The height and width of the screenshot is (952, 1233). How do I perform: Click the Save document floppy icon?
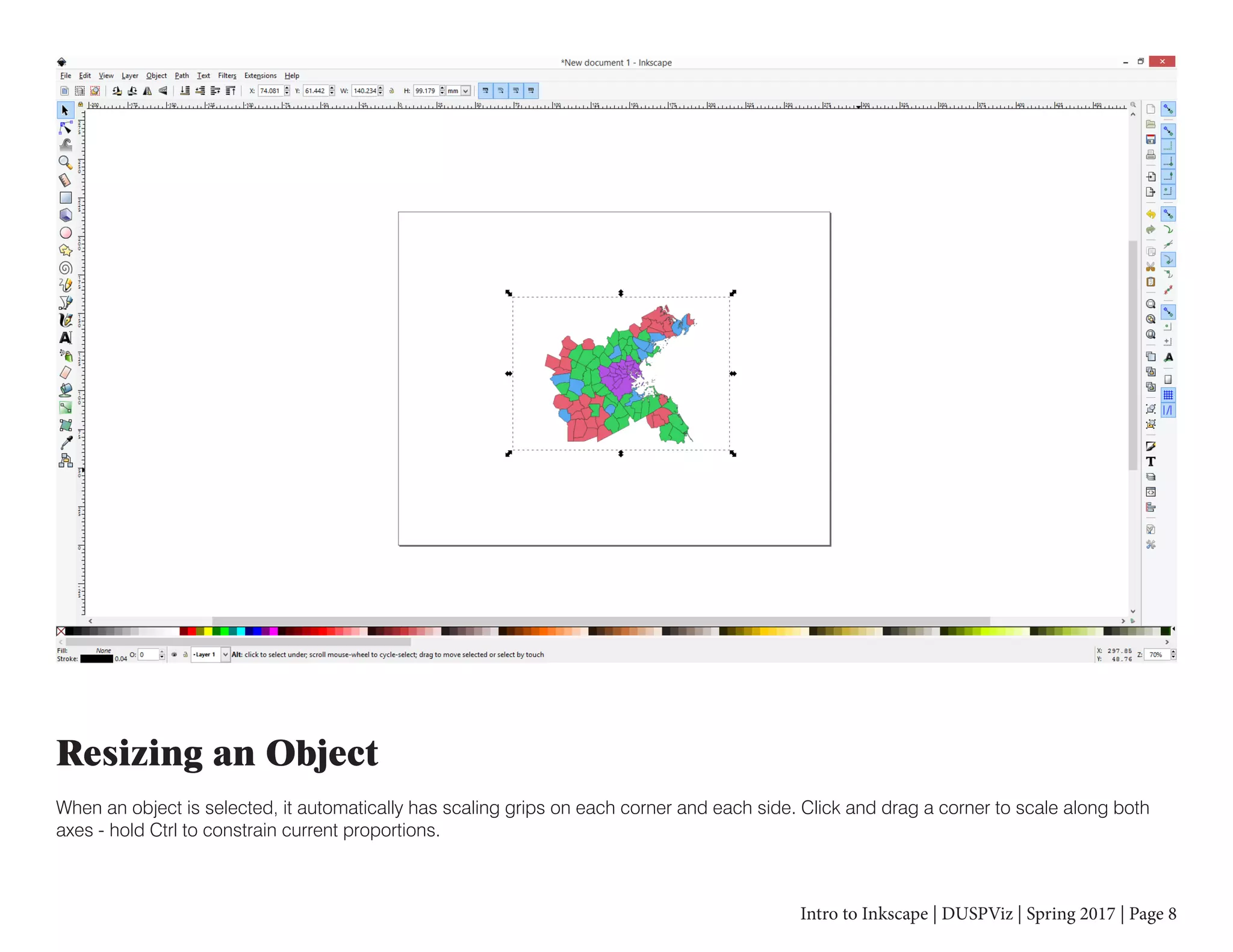1151,140
